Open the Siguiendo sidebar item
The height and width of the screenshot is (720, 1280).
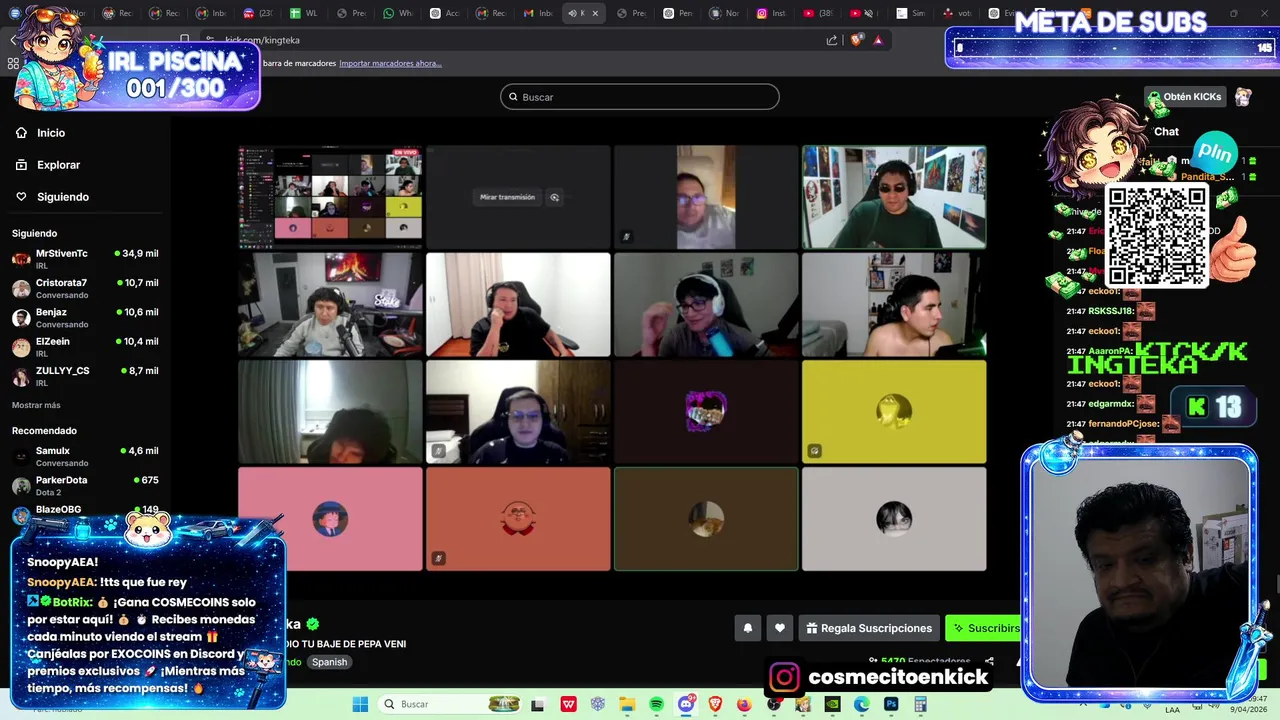[x=63, y=197]
